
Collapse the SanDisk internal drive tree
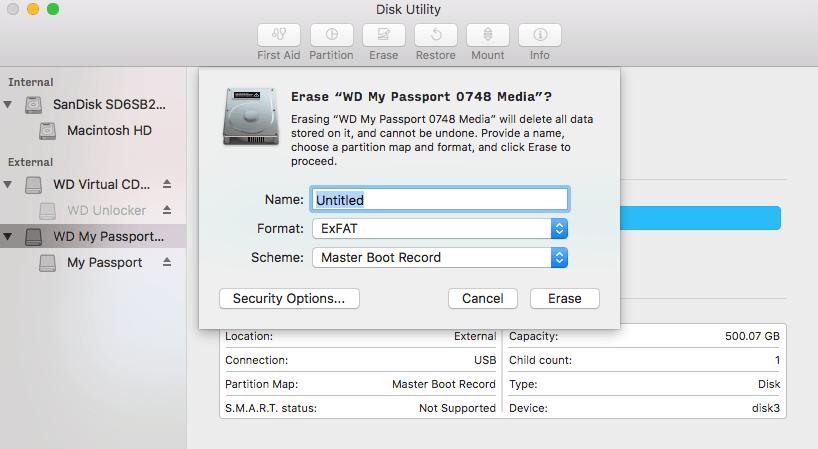[9, 104]
